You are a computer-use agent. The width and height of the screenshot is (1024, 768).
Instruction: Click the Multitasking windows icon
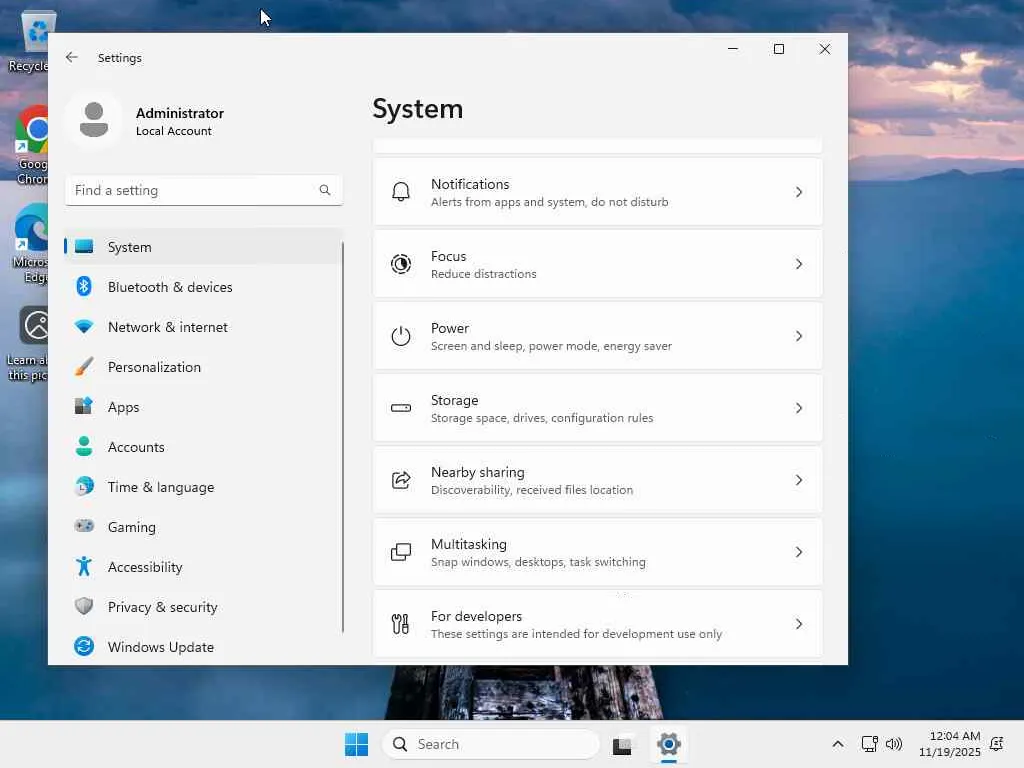pos(400,552)
